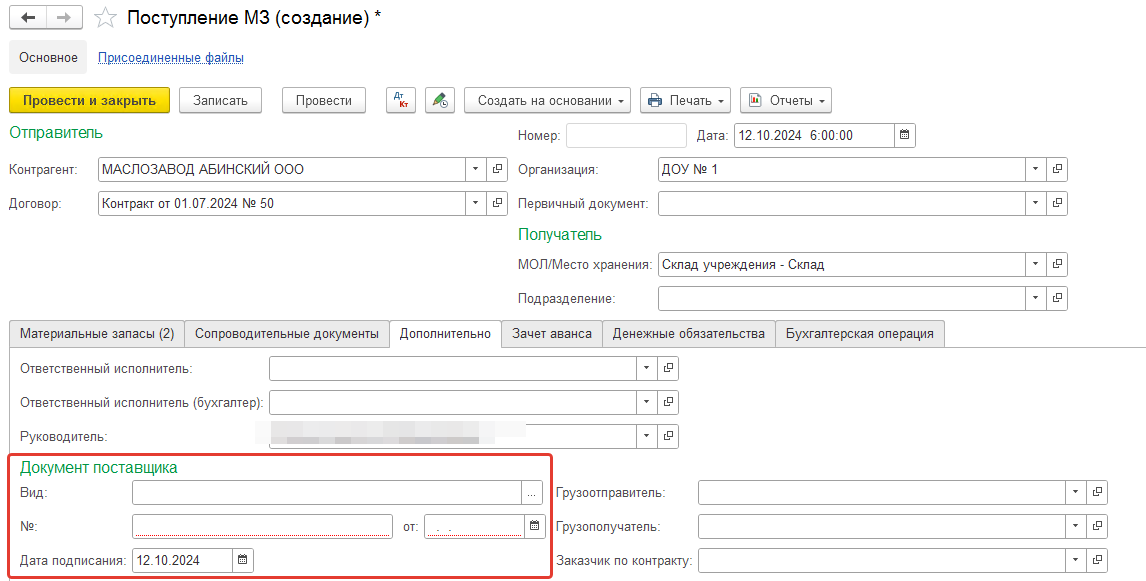Show Дт/Кт accounting entries icon
The image size is (1146, 581).
coord(401,100)
